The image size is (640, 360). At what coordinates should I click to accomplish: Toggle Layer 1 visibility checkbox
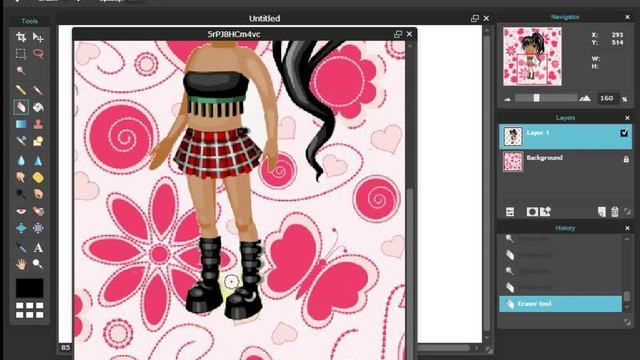pyautogui.click(x=624, y=133)
